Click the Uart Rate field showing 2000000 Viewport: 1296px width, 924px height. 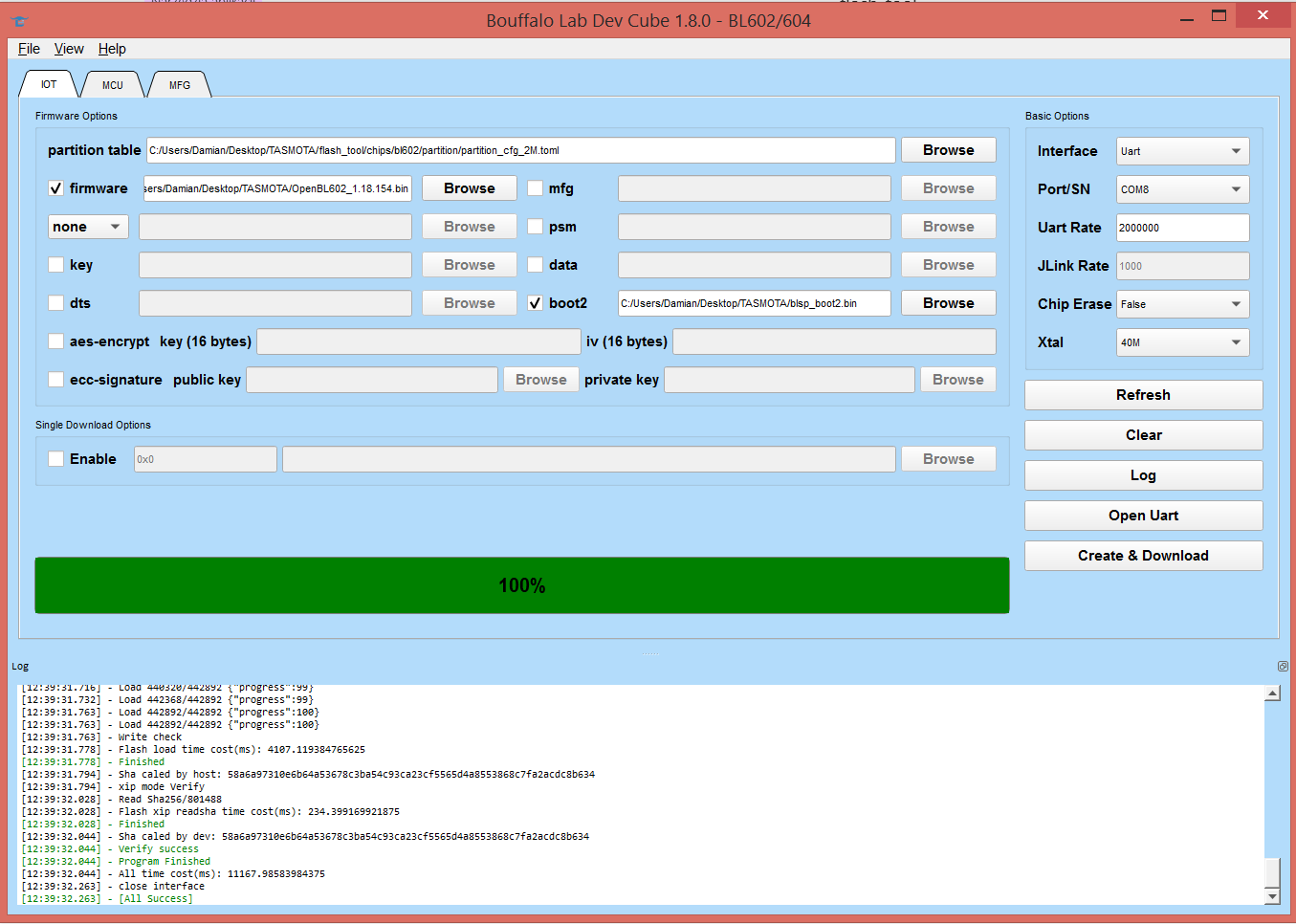click(1183, 228)
